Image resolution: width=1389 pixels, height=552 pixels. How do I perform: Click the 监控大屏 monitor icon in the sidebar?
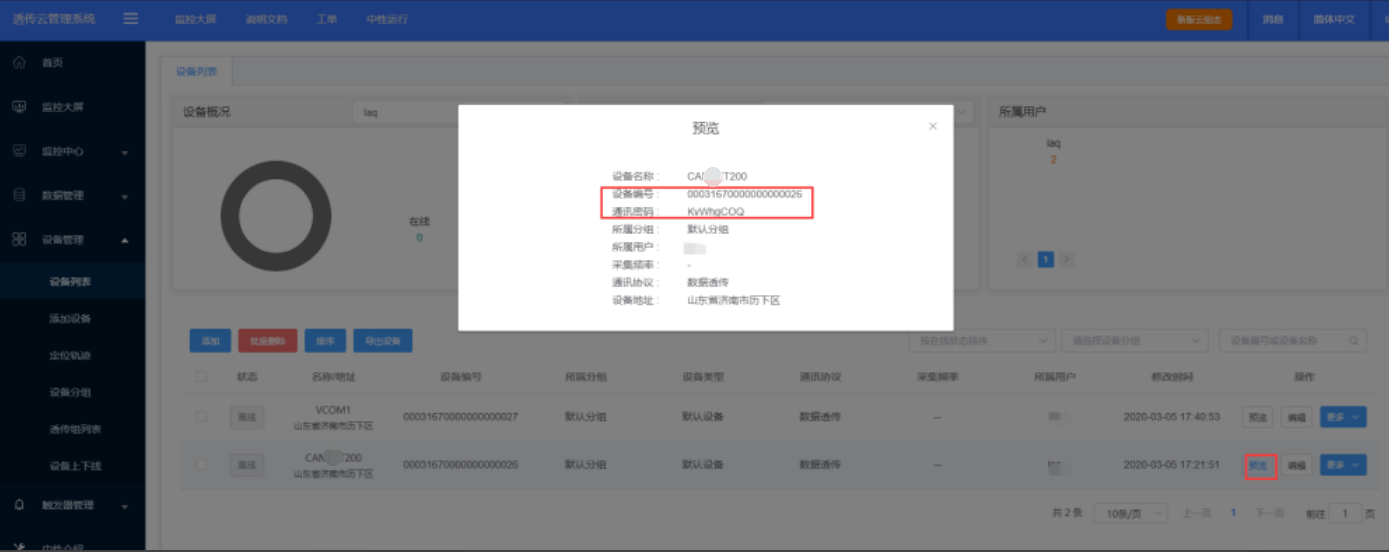click(19, 107)
